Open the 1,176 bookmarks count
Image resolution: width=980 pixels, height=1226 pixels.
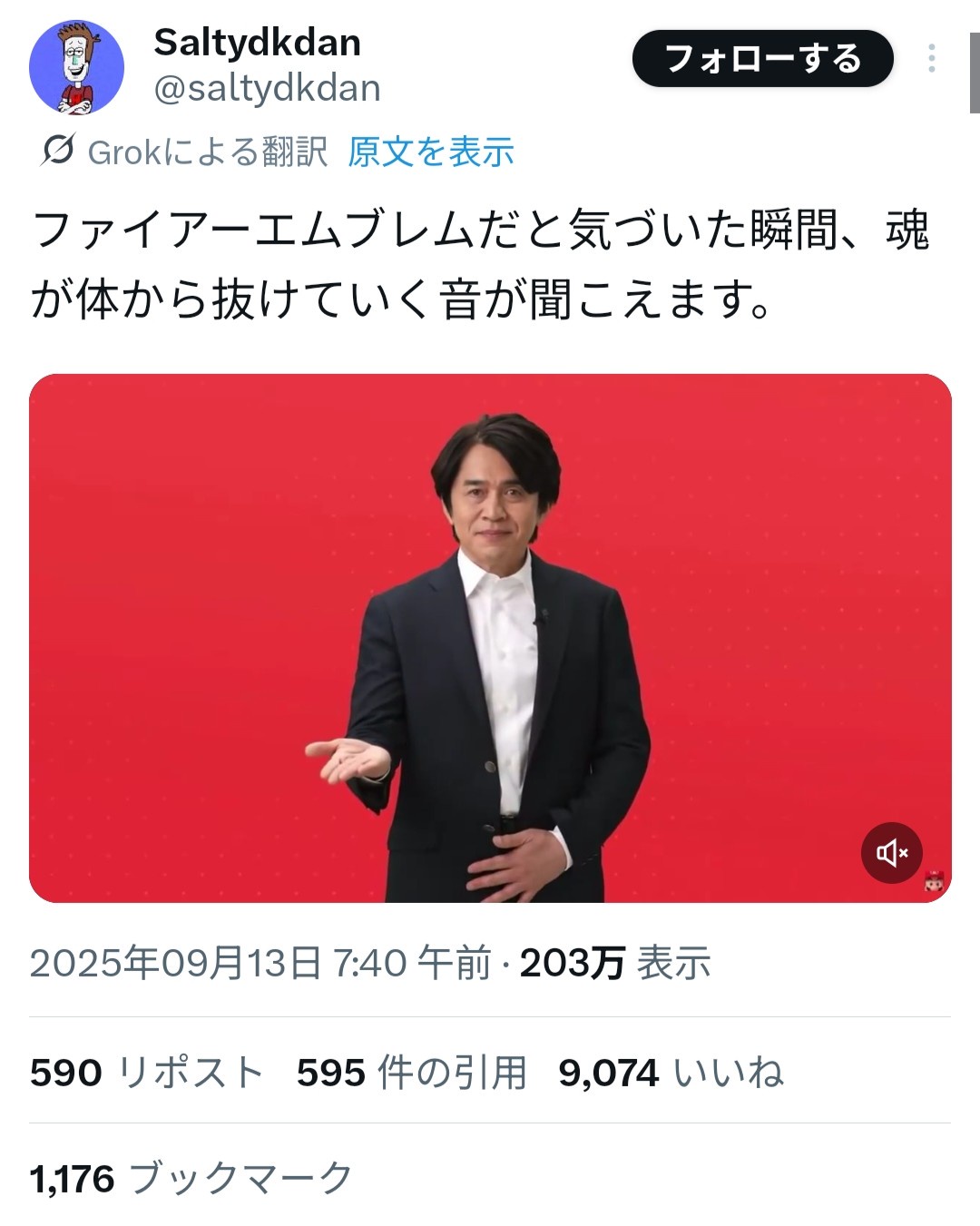[191, 1178]
